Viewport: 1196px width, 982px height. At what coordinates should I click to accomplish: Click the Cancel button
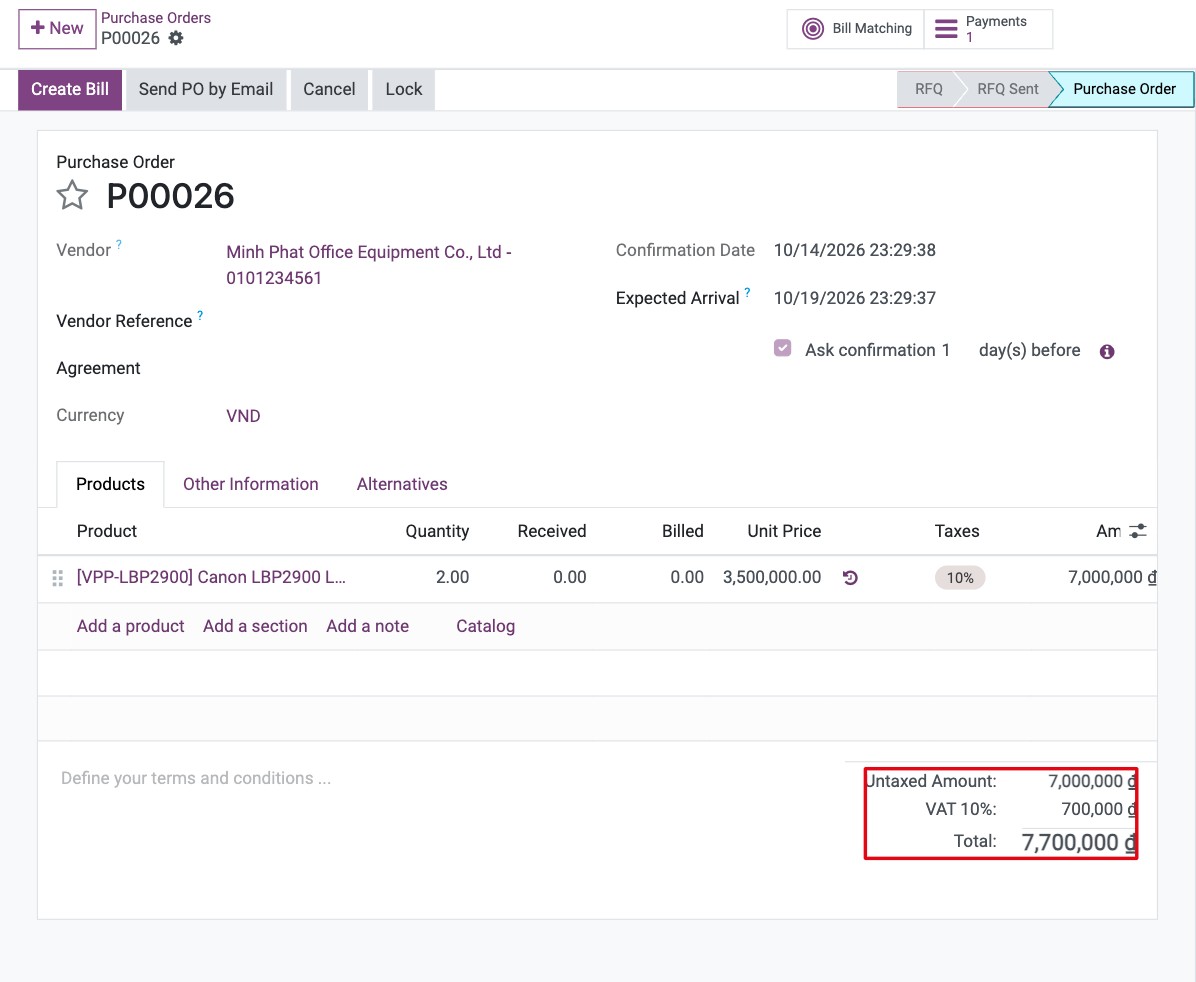tap(330, 89)
